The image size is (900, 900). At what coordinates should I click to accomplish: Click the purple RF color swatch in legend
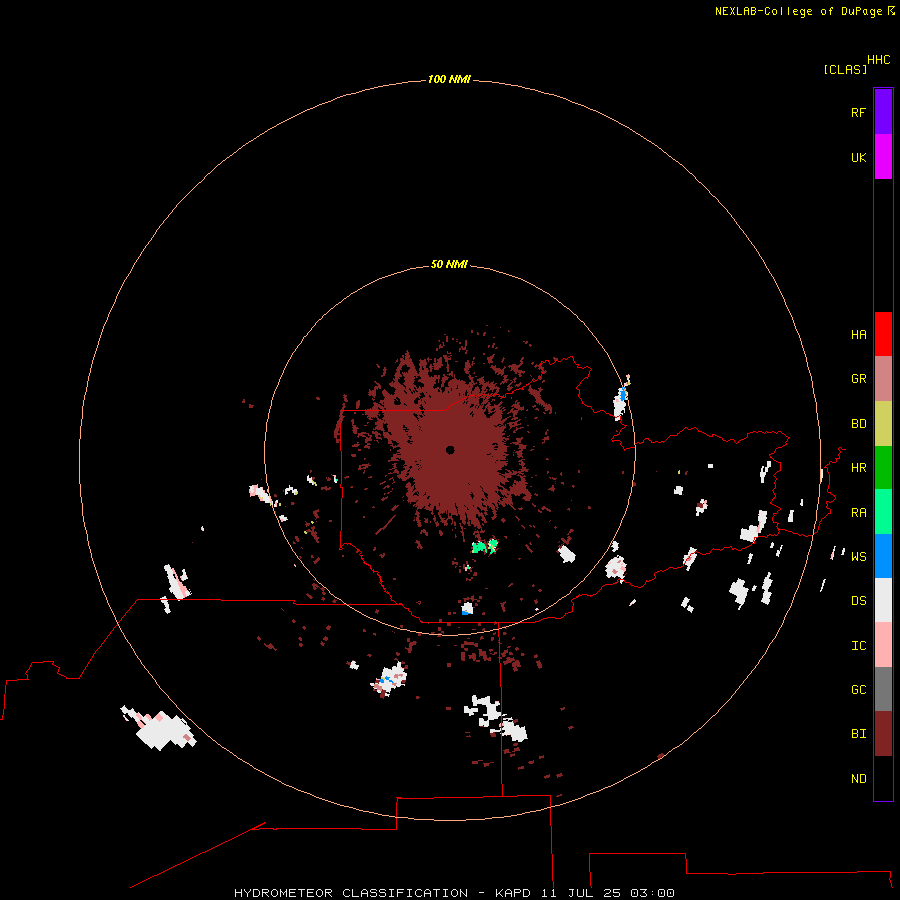point(883,112)
